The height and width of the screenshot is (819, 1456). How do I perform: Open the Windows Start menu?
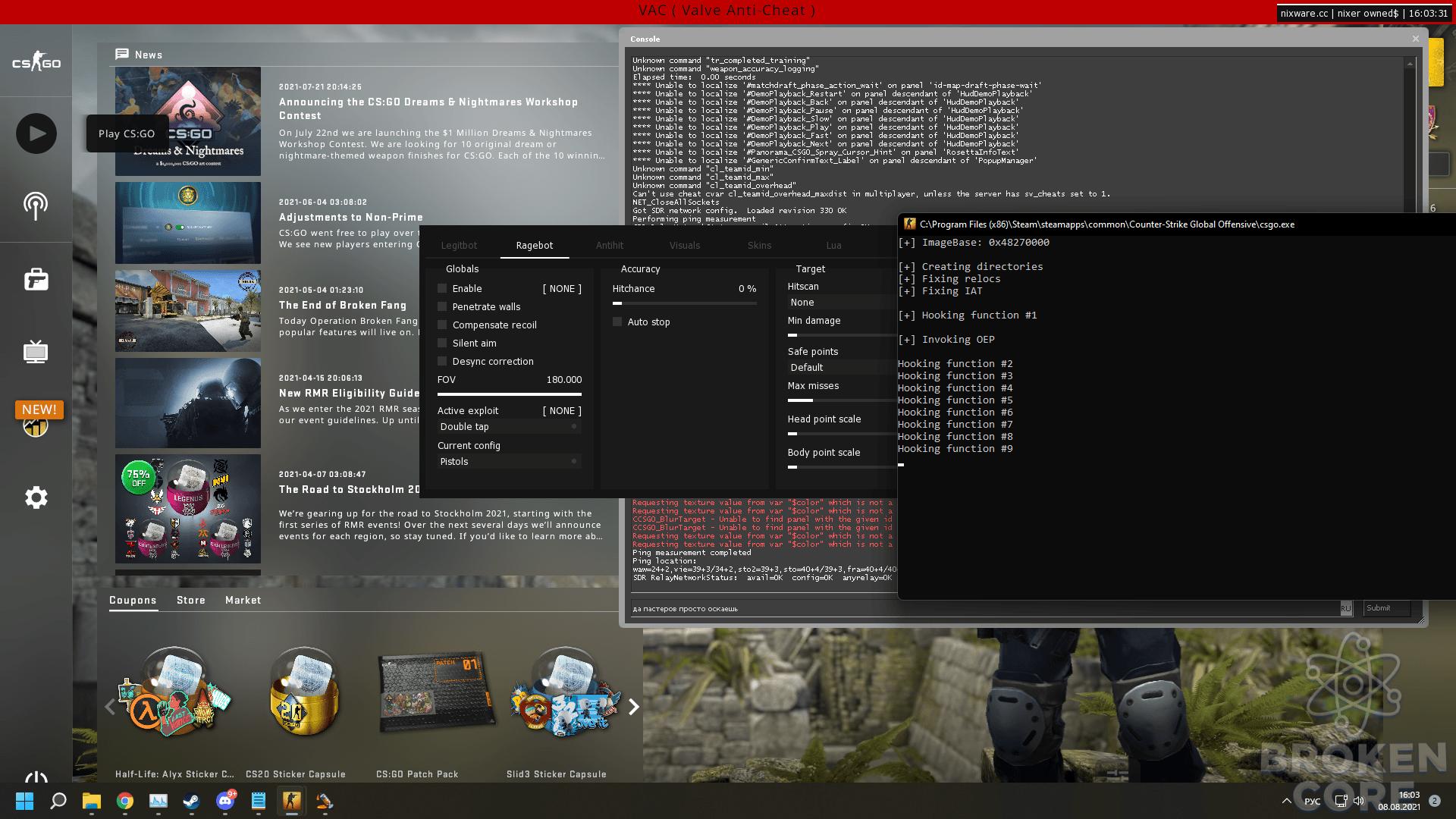tap(24, 801)
